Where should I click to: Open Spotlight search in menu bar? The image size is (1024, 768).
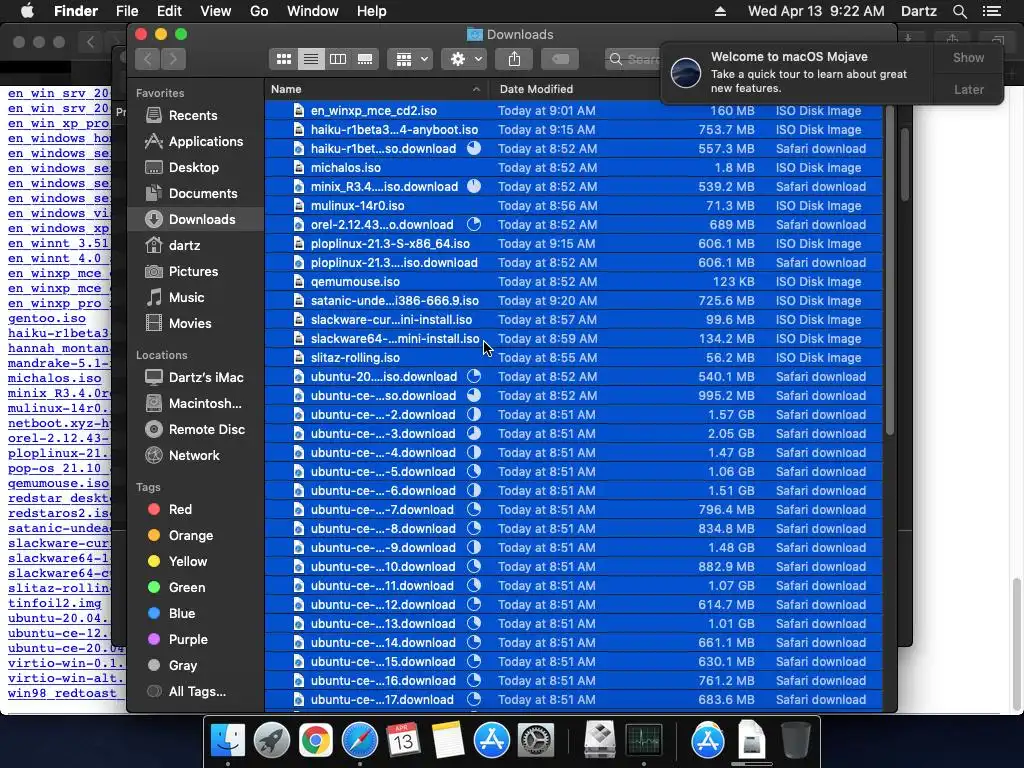click(x=959, y=11)
